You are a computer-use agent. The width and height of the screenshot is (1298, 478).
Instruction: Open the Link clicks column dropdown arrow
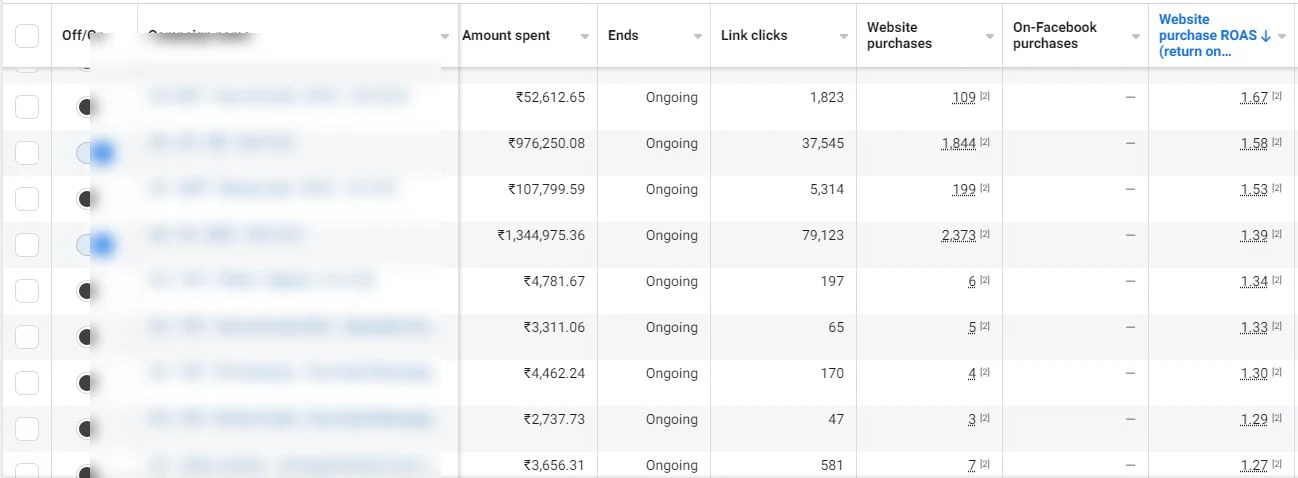pyautogui.click(x=844, y=36)
